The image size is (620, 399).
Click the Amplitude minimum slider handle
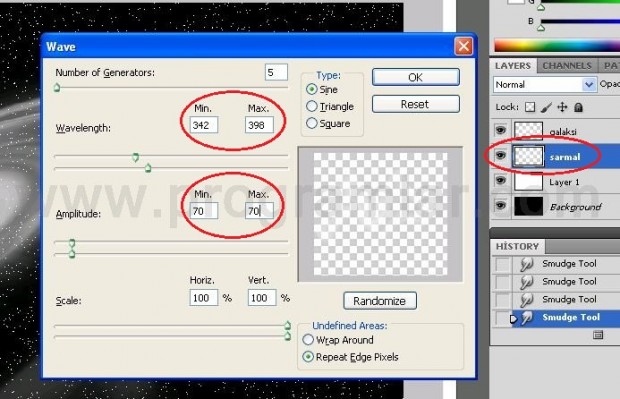(72, 243)
